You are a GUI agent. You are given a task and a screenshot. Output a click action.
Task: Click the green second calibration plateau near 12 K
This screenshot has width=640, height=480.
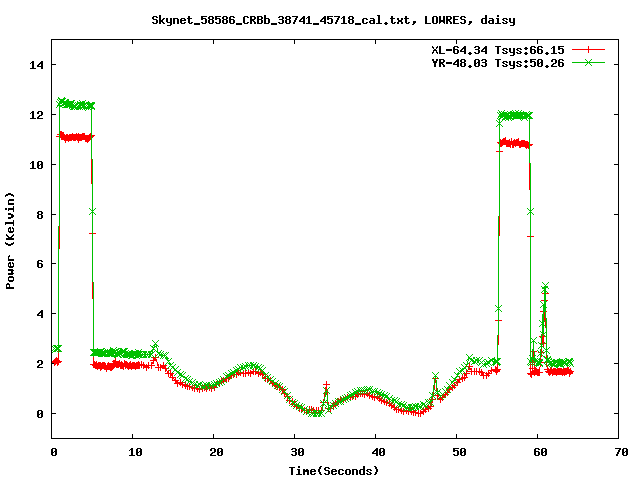tap(515, 116)
